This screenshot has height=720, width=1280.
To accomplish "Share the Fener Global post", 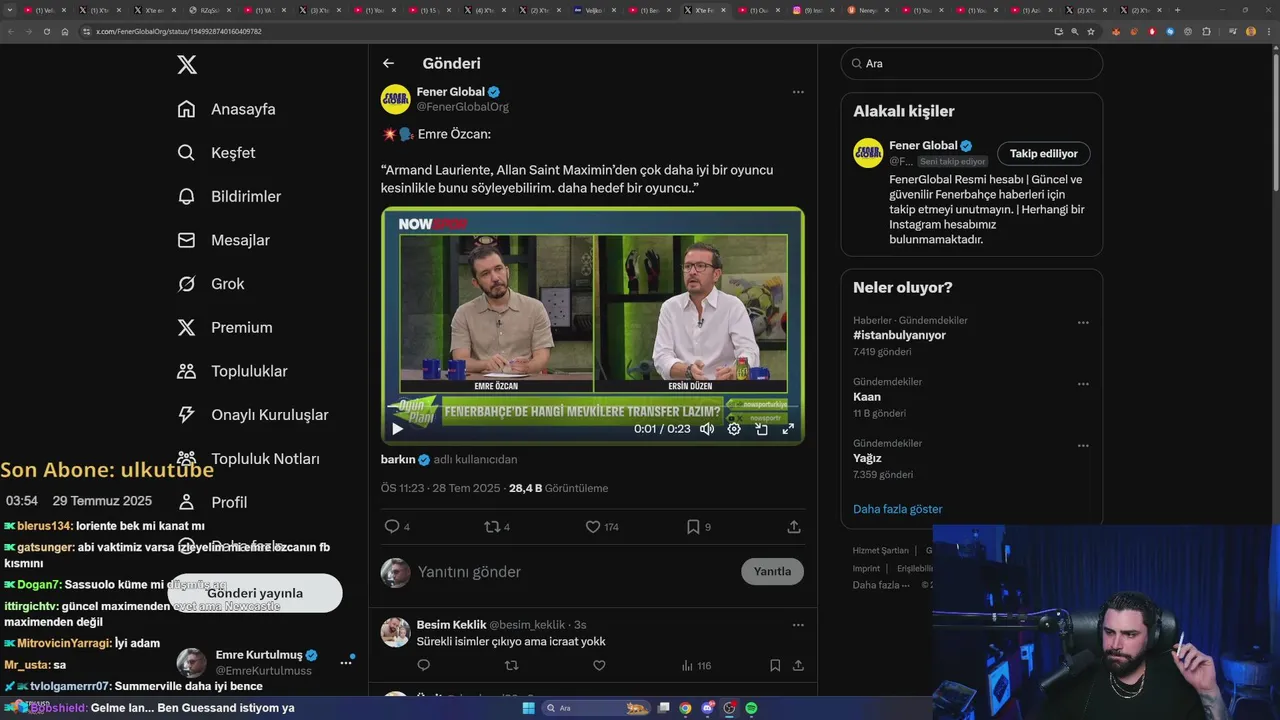I will click(794, 527).
